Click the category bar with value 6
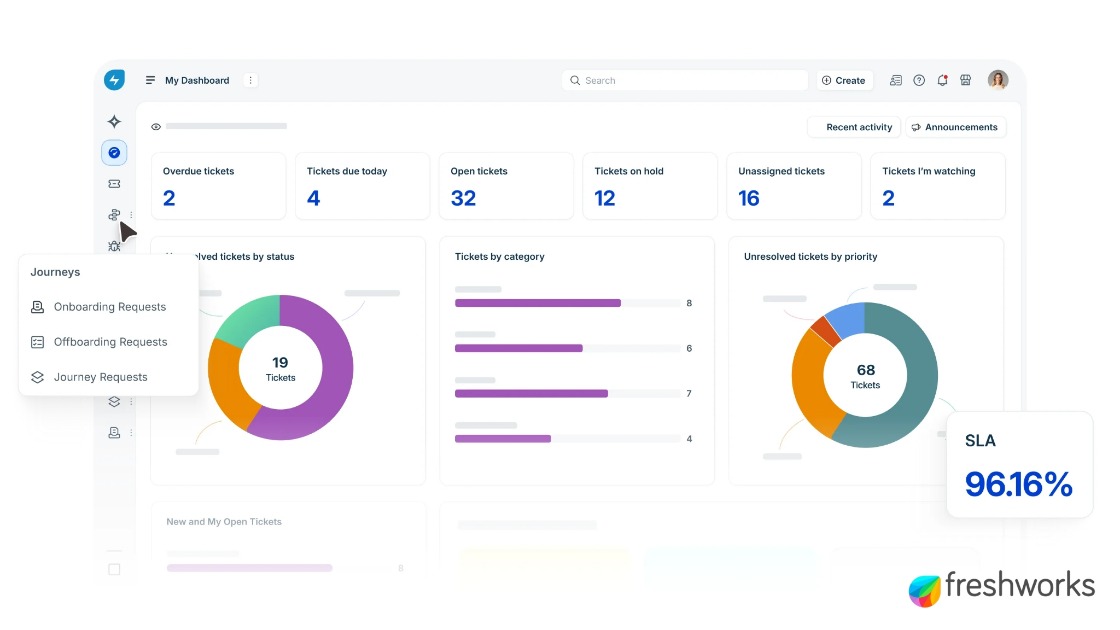Image resolution: width=1120 pixels, height=630 pixels. (519, 349)
